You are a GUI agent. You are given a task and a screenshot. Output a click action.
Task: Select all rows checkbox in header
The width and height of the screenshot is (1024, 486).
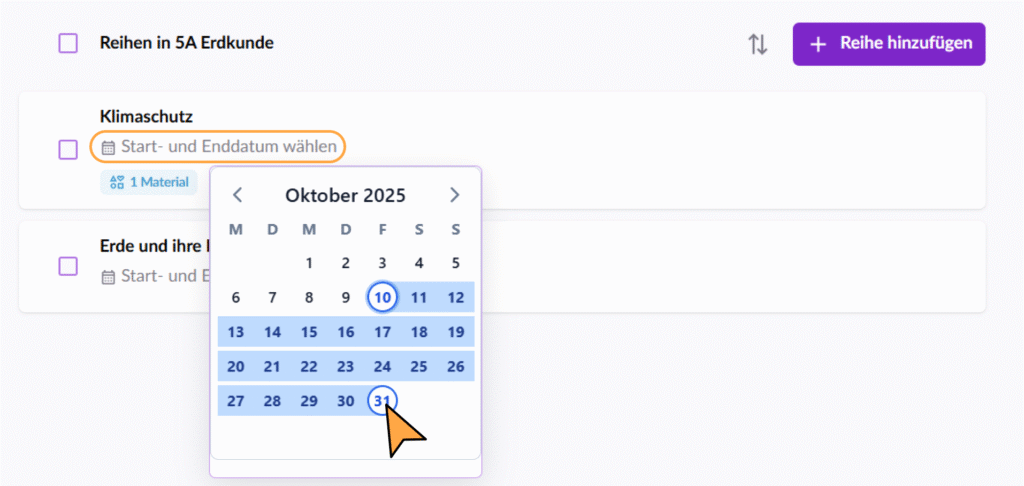(68, 44)
